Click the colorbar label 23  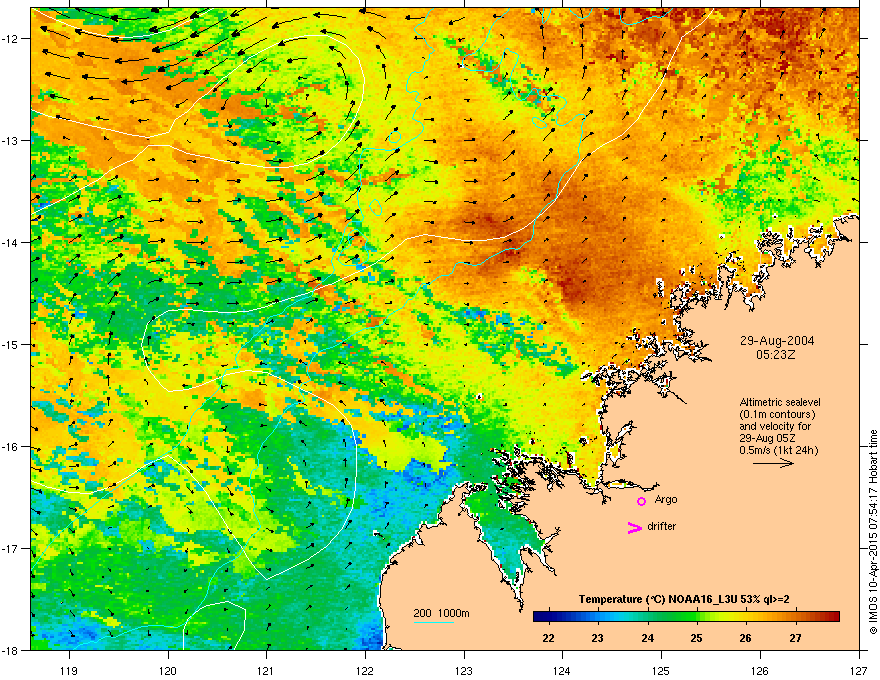598,638
